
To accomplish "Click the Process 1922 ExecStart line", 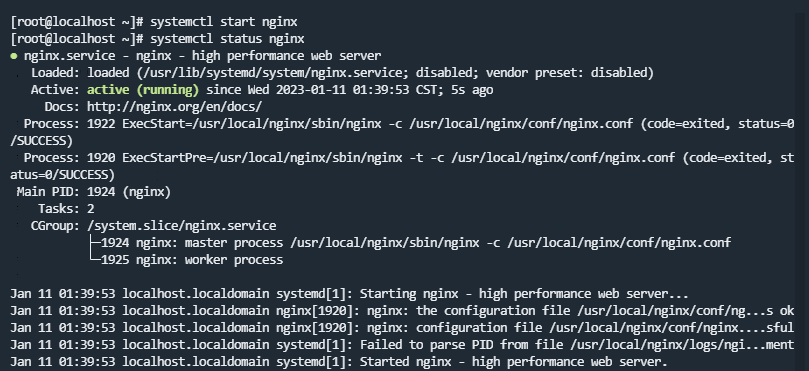I will pos(402,132).
